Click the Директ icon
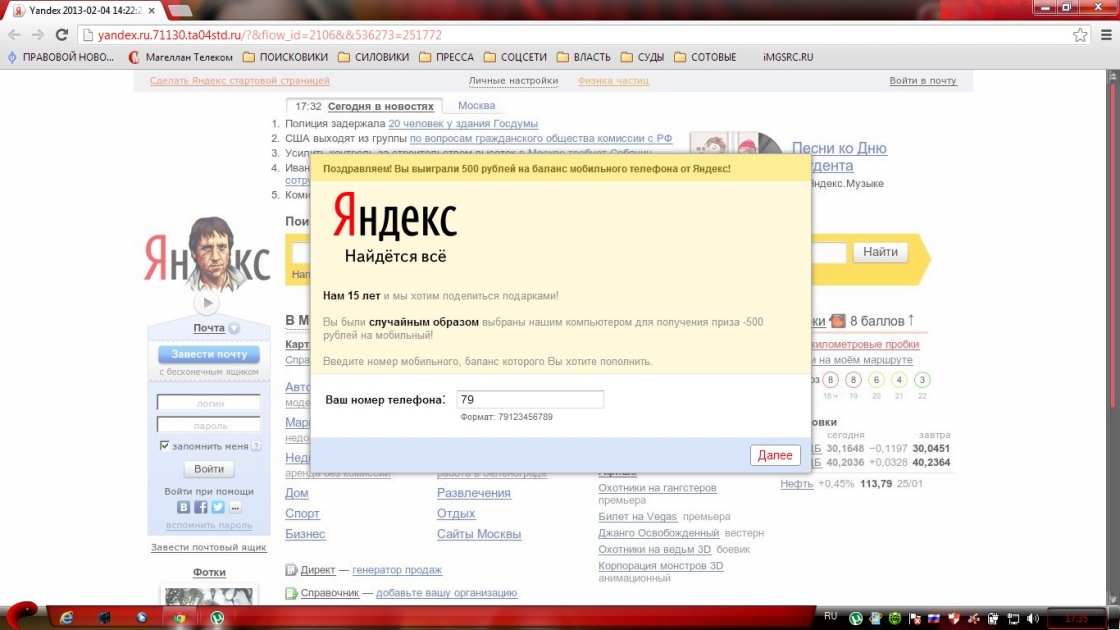 click(291, 570)
